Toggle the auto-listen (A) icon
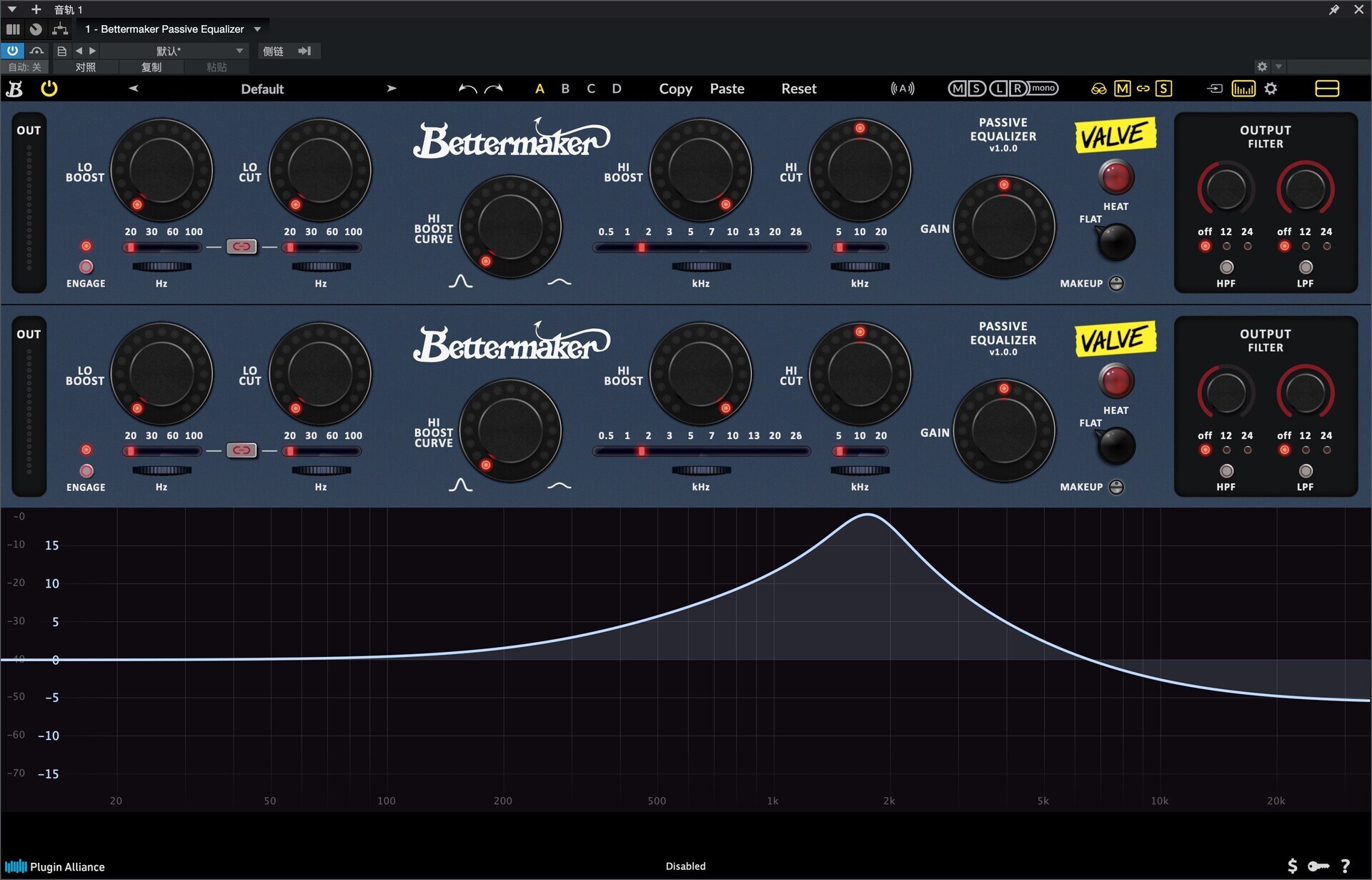The height and width of the screenshot is (880, 1372). pos(903,89)
